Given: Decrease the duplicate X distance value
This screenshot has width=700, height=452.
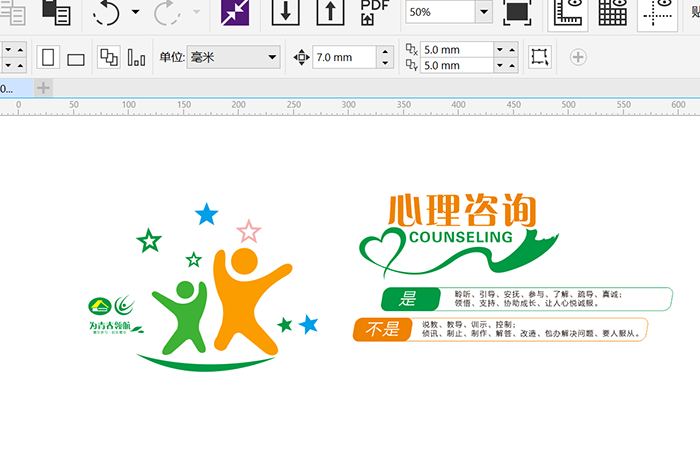Looking at the screenshot, I should [x=500, y=50].
